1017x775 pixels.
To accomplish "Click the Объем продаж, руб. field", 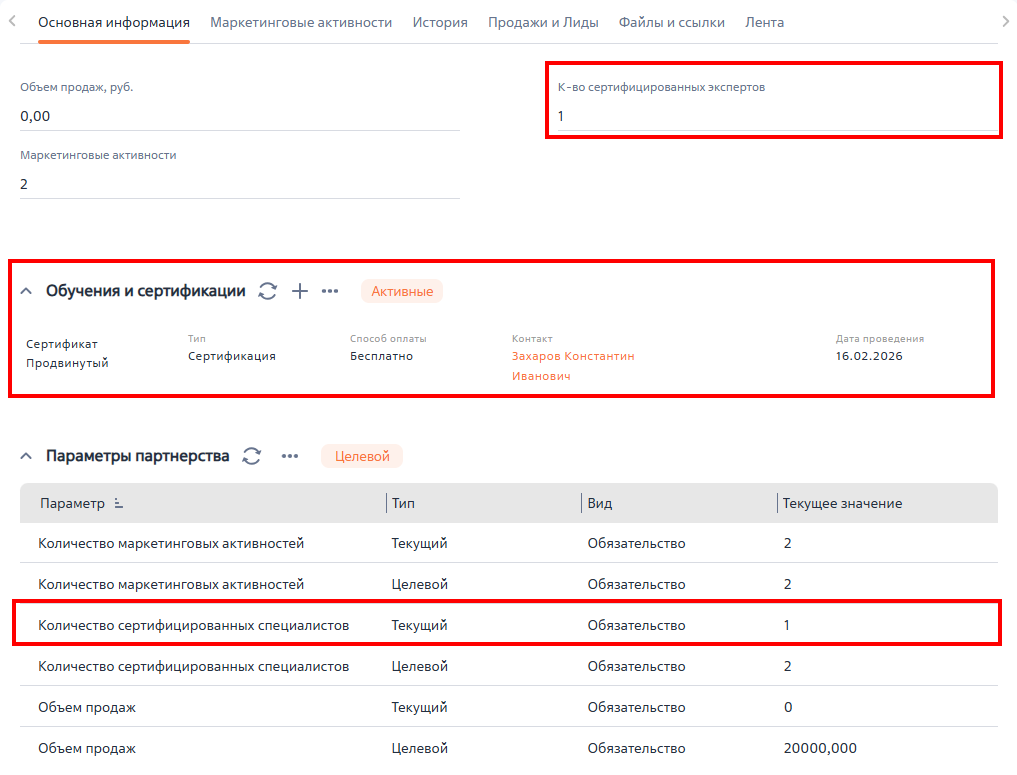I will [239, 116].
